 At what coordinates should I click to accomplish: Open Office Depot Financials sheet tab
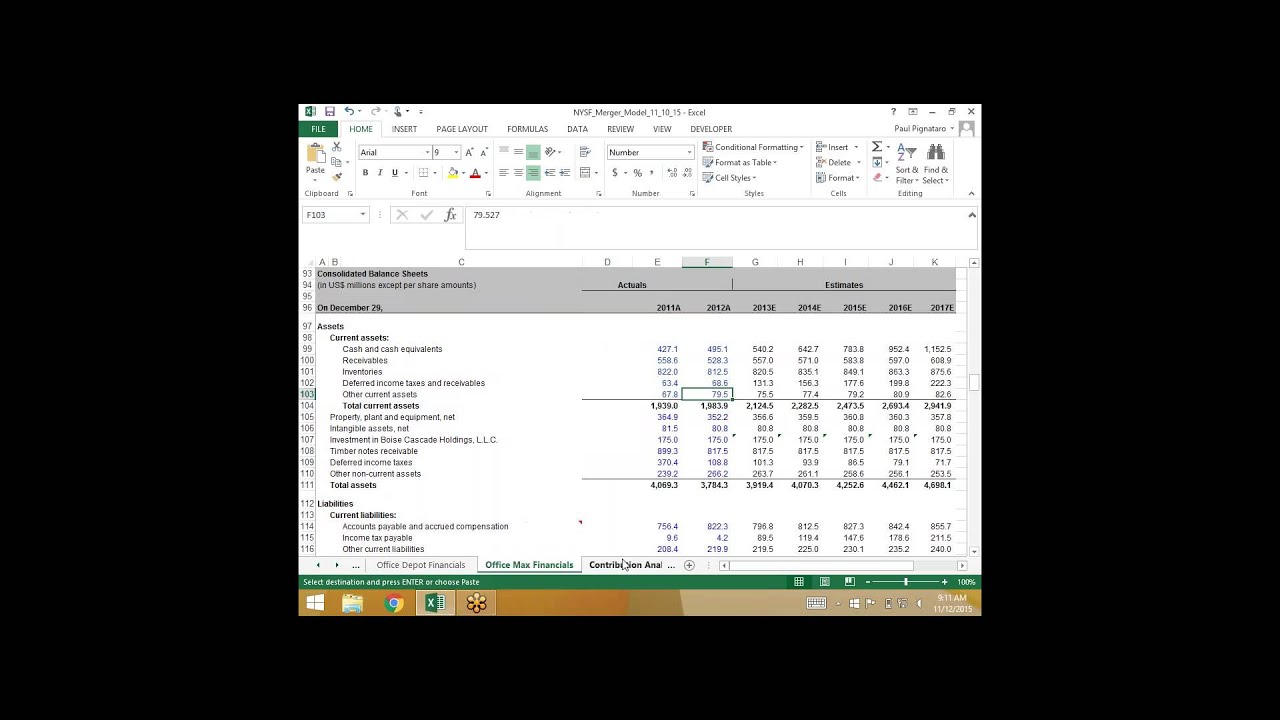click(x=421, y=565)
